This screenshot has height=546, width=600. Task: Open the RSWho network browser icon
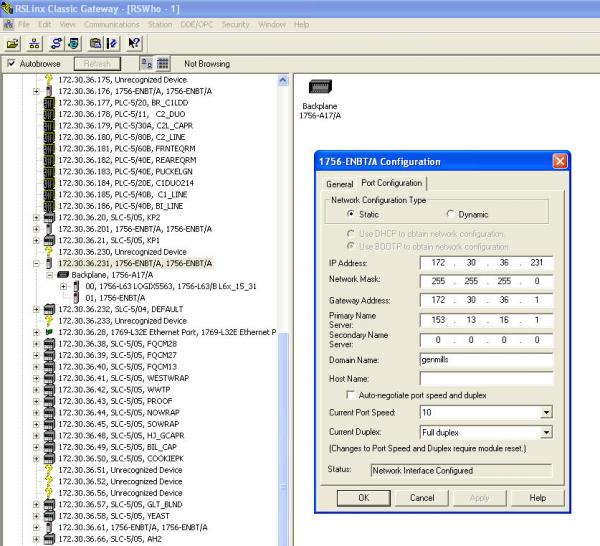tap(34, 44)
